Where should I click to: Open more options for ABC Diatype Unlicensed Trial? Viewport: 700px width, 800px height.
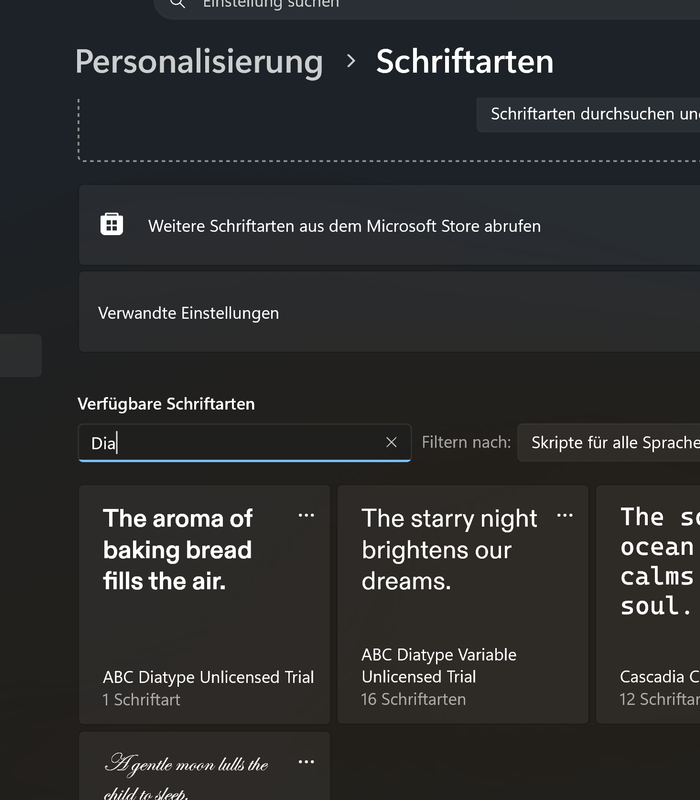306,515
